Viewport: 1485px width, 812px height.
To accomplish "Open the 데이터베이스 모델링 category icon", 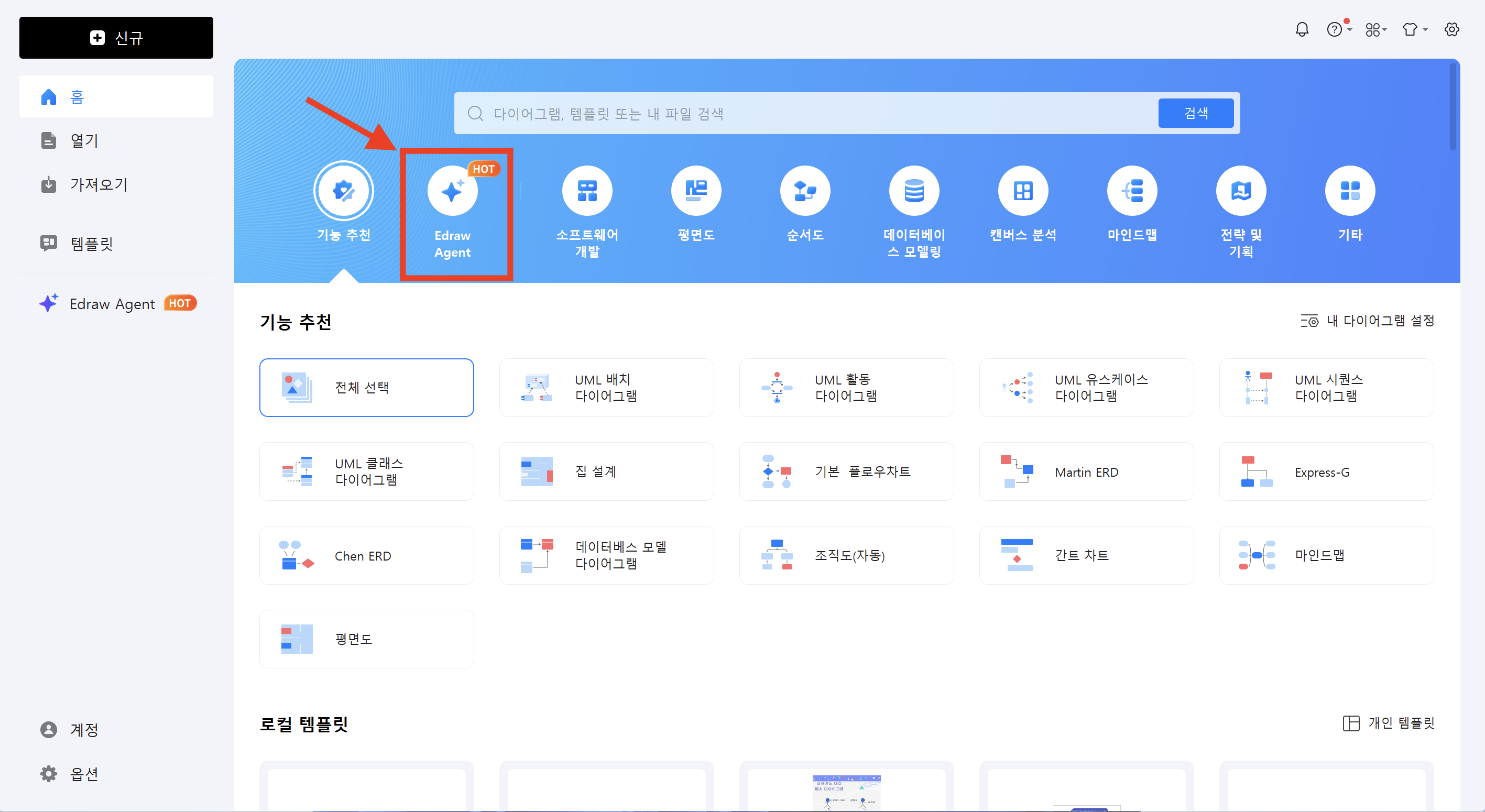I will click(x=914, y=191).
